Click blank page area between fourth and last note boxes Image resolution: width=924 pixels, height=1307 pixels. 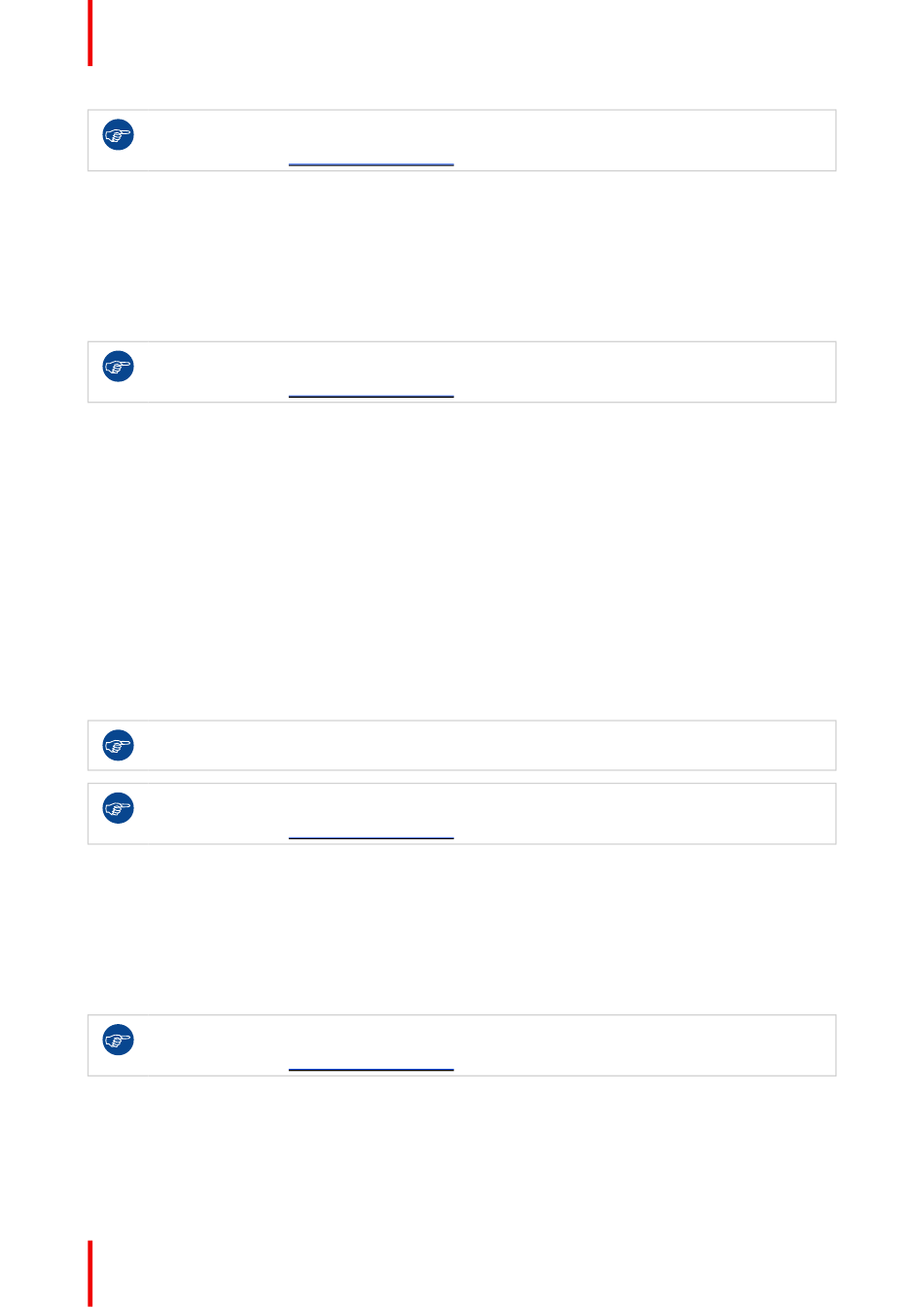pyautogui.click(x=462, y=929)
